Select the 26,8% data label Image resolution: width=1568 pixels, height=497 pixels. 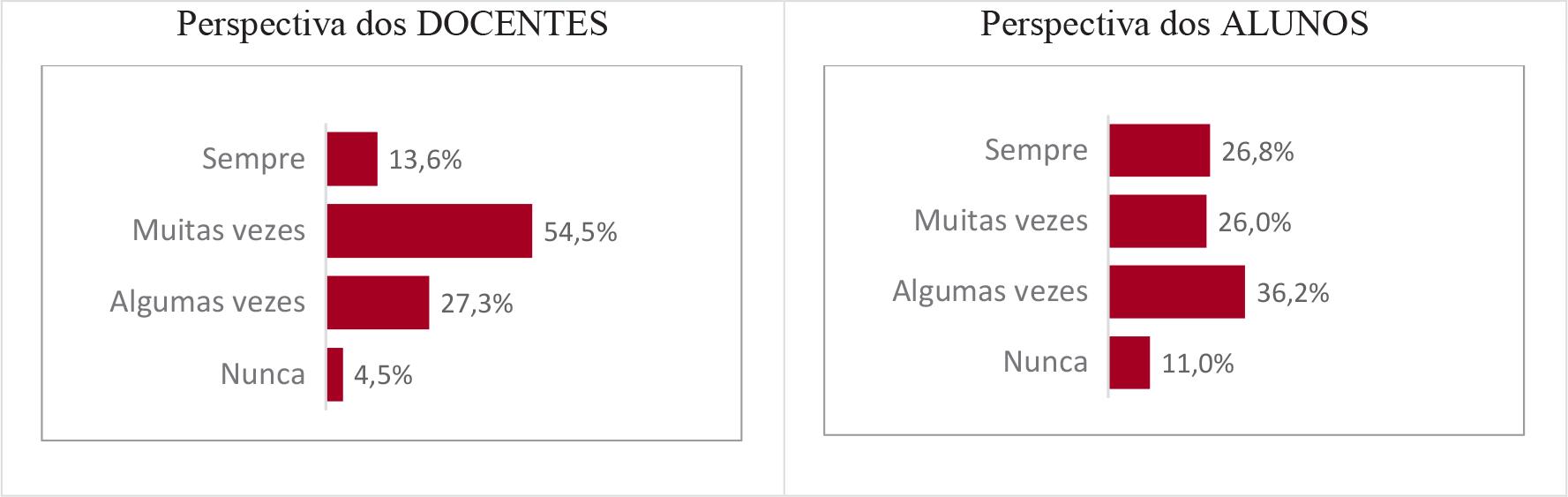1257,152
